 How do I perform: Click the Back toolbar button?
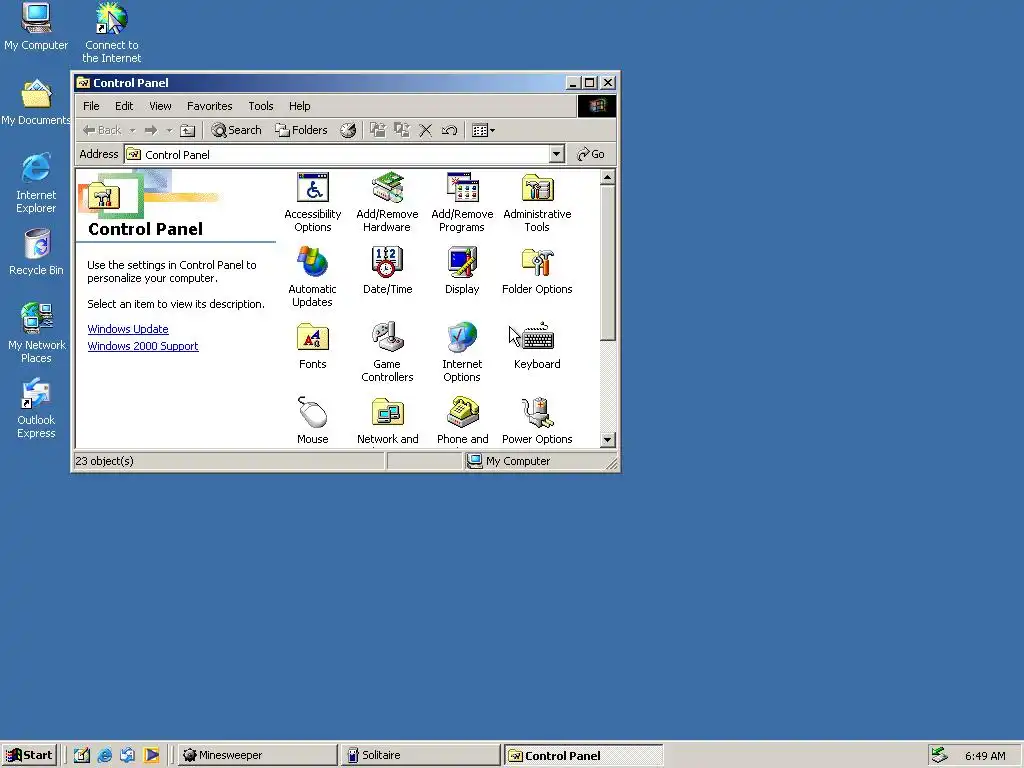(103, 130)
